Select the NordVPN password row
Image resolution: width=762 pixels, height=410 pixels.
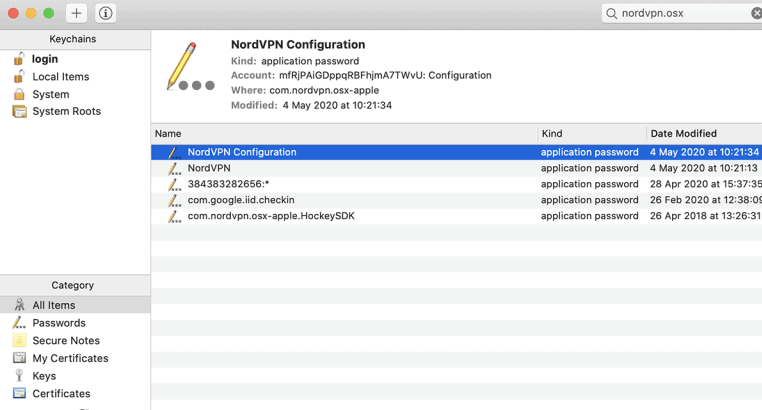click(456, 168)
